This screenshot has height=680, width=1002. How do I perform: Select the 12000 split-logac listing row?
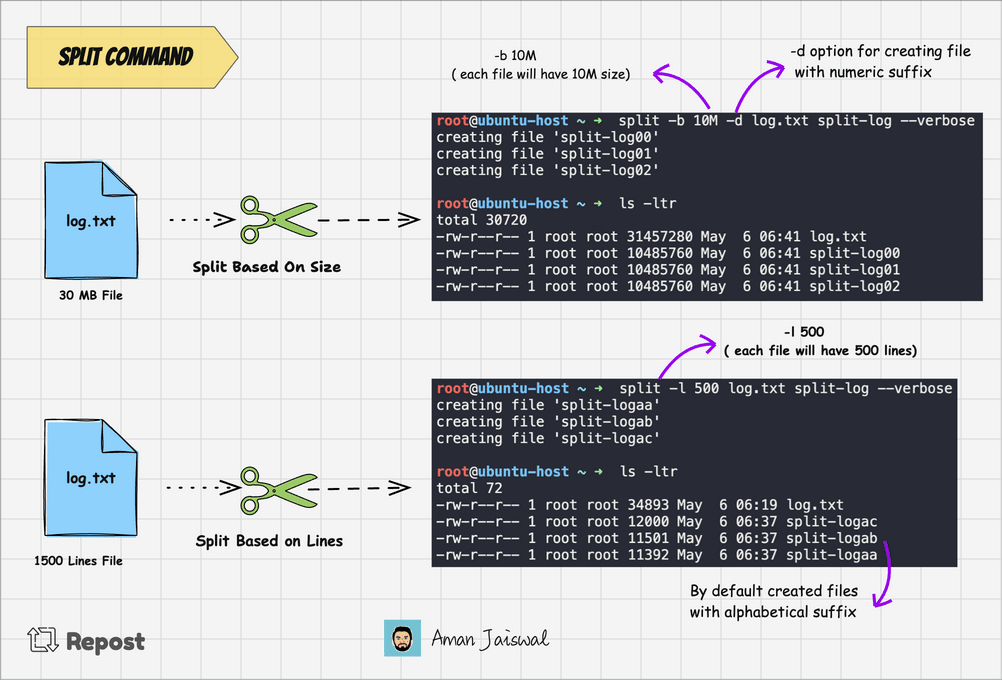pos(657,522)
